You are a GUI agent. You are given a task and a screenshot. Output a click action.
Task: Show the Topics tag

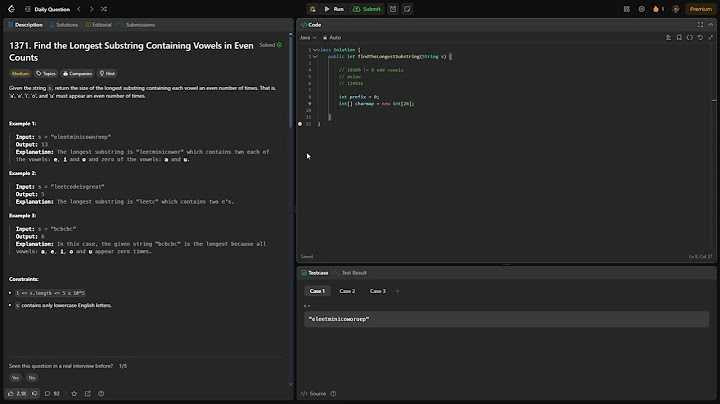(45, 73)
